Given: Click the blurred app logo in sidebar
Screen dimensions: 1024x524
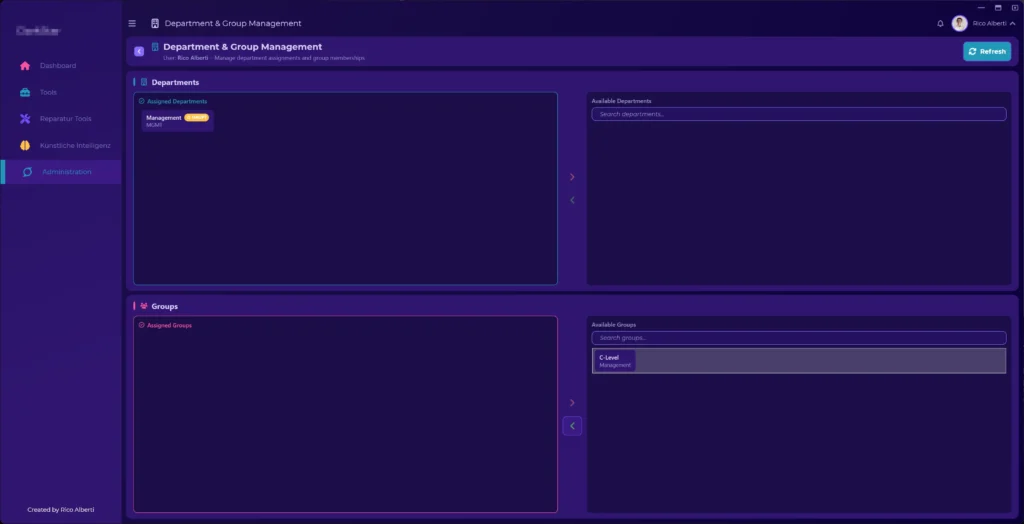Looking at the screenshot, I should 38,31.
